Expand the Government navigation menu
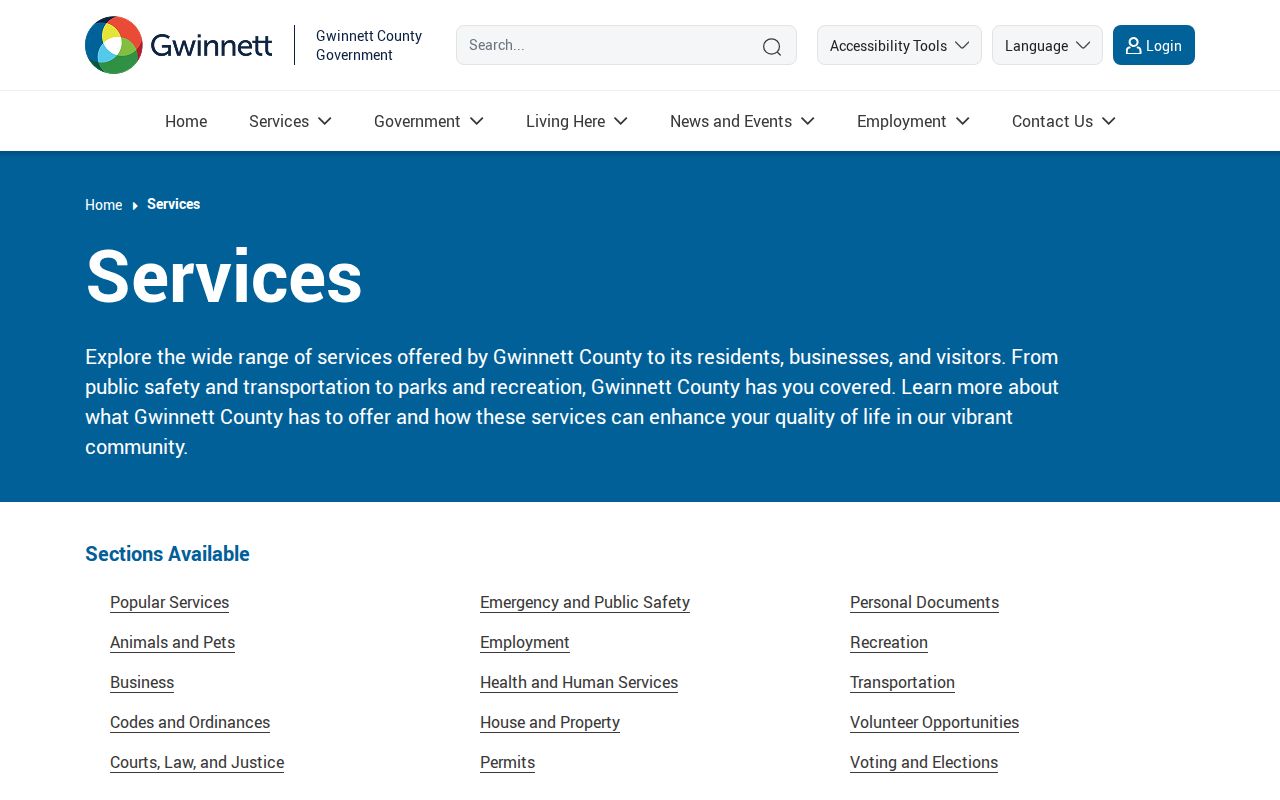1280x800 pixels. point(429,121)
